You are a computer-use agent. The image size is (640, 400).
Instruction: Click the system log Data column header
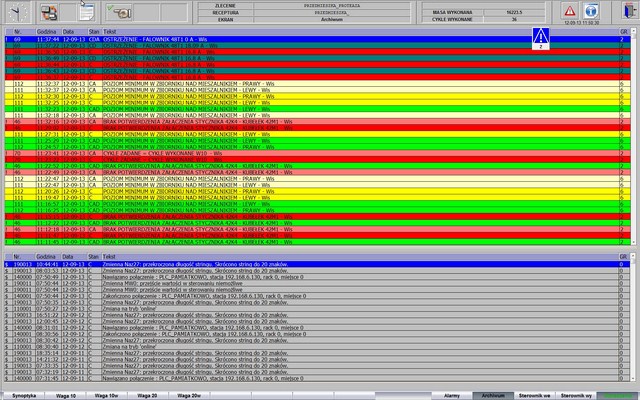pos(74,257)
